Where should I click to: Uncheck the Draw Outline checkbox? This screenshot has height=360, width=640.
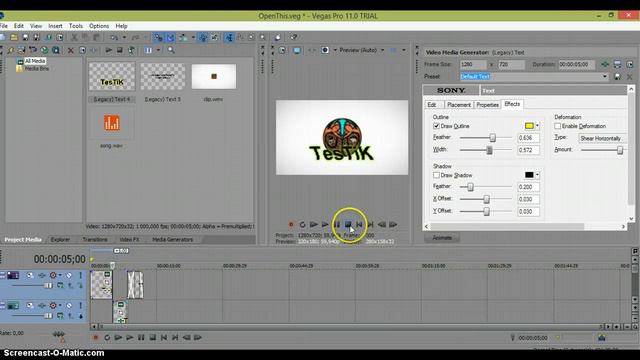tap(436, 126)
